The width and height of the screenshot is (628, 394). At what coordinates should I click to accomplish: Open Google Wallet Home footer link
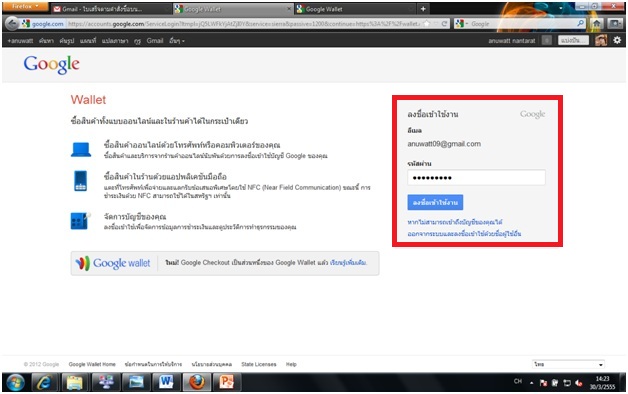pyautogui.click(x=92, y=364)
